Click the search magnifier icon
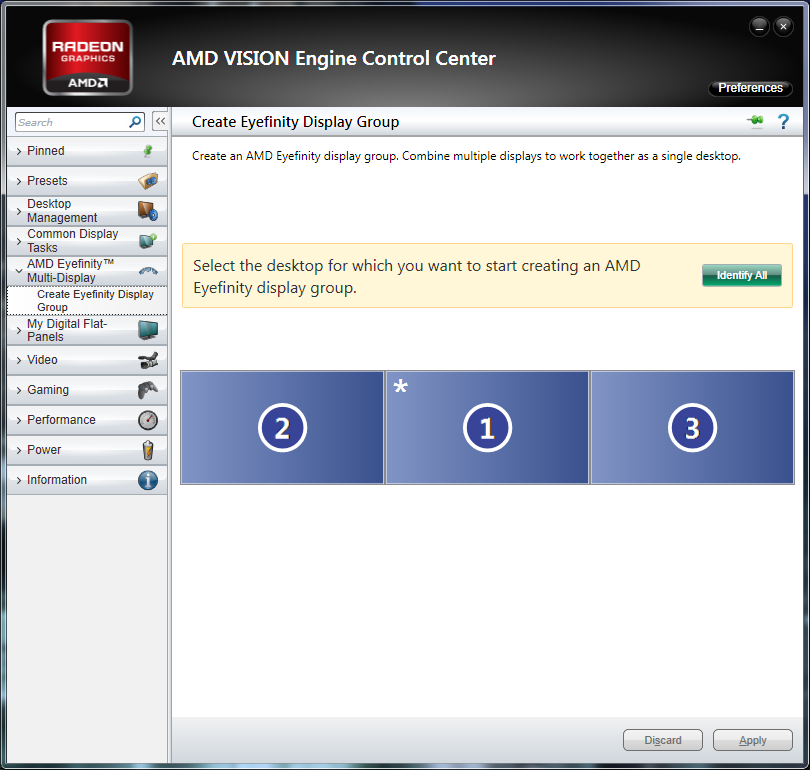This screenshot has width=810, height=770. point(135,122)
